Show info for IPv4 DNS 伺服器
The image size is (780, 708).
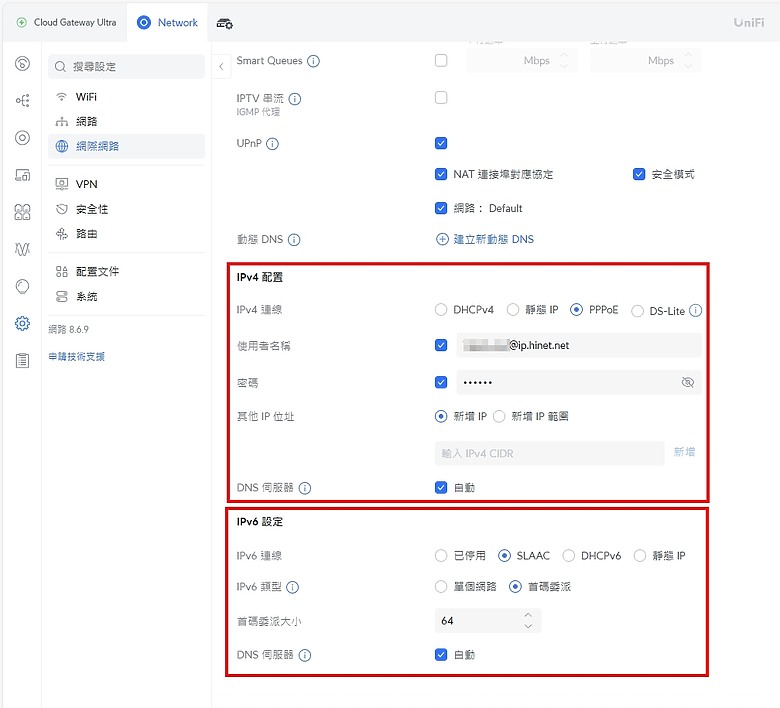point(305,488)
